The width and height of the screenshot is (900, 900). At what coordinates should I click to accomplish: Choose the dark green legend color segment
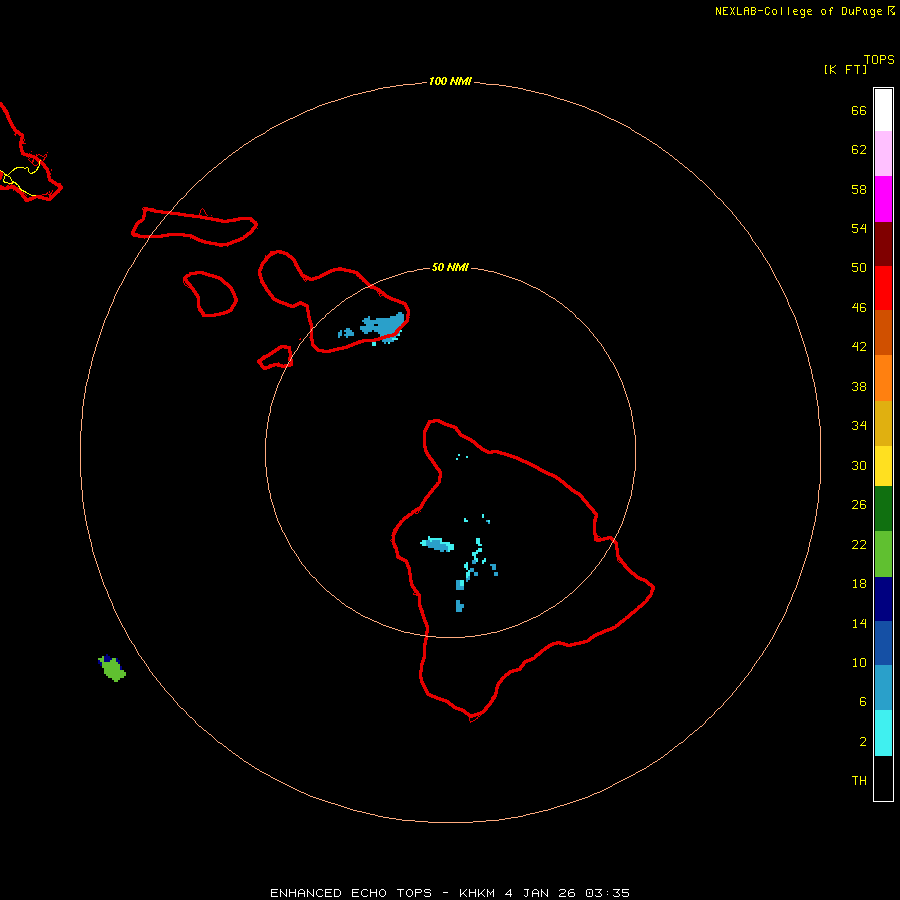click(883, 509)
